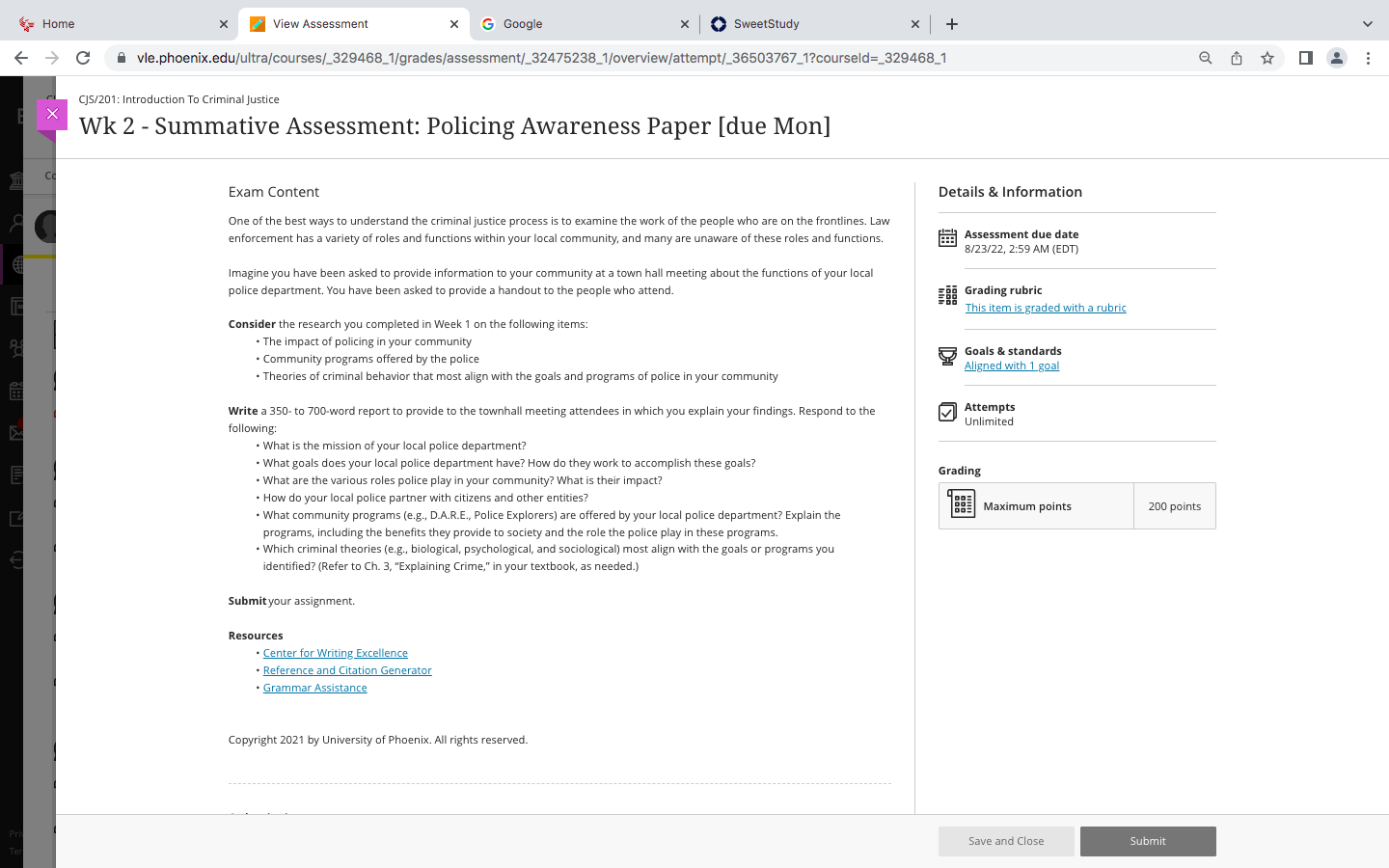Open the browser share icon
The height and width of the screenshot is (868, 1389).
tap(1237, 58)
